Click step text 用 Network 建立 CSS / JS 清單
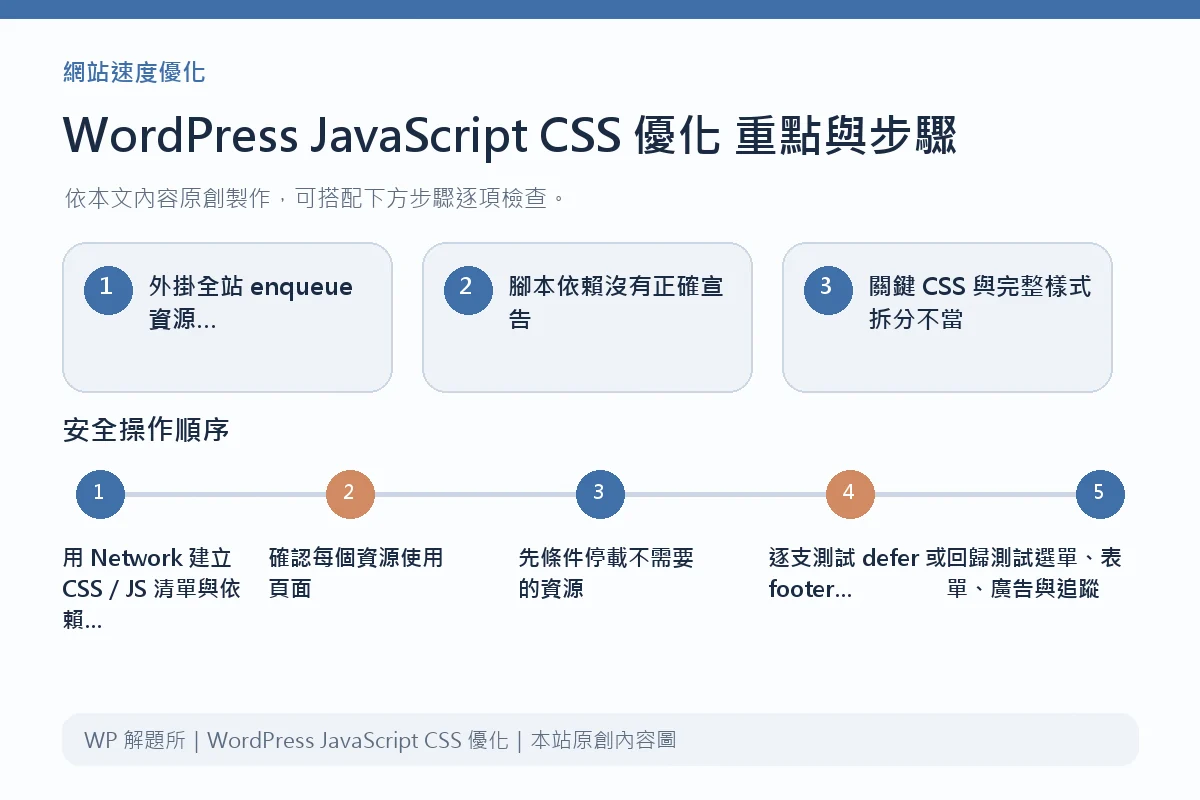Image resolution: width=1200 pixels, height=800 pixels. point(152,589)
